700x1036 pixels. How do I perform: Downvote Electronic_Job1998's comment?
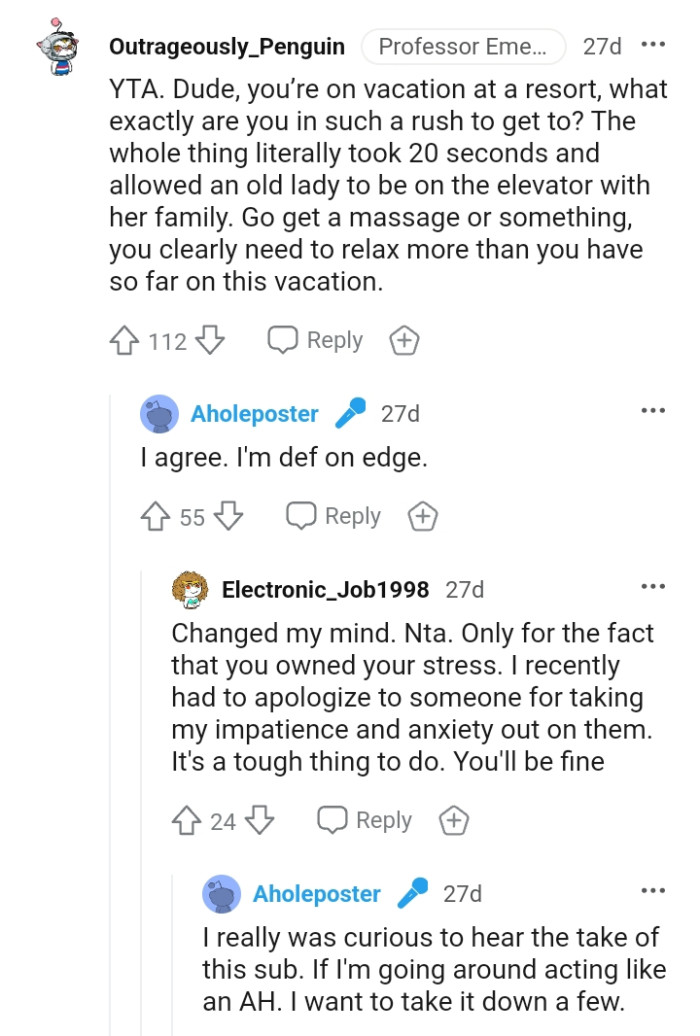pyautogui.click(x=258, y=820)
